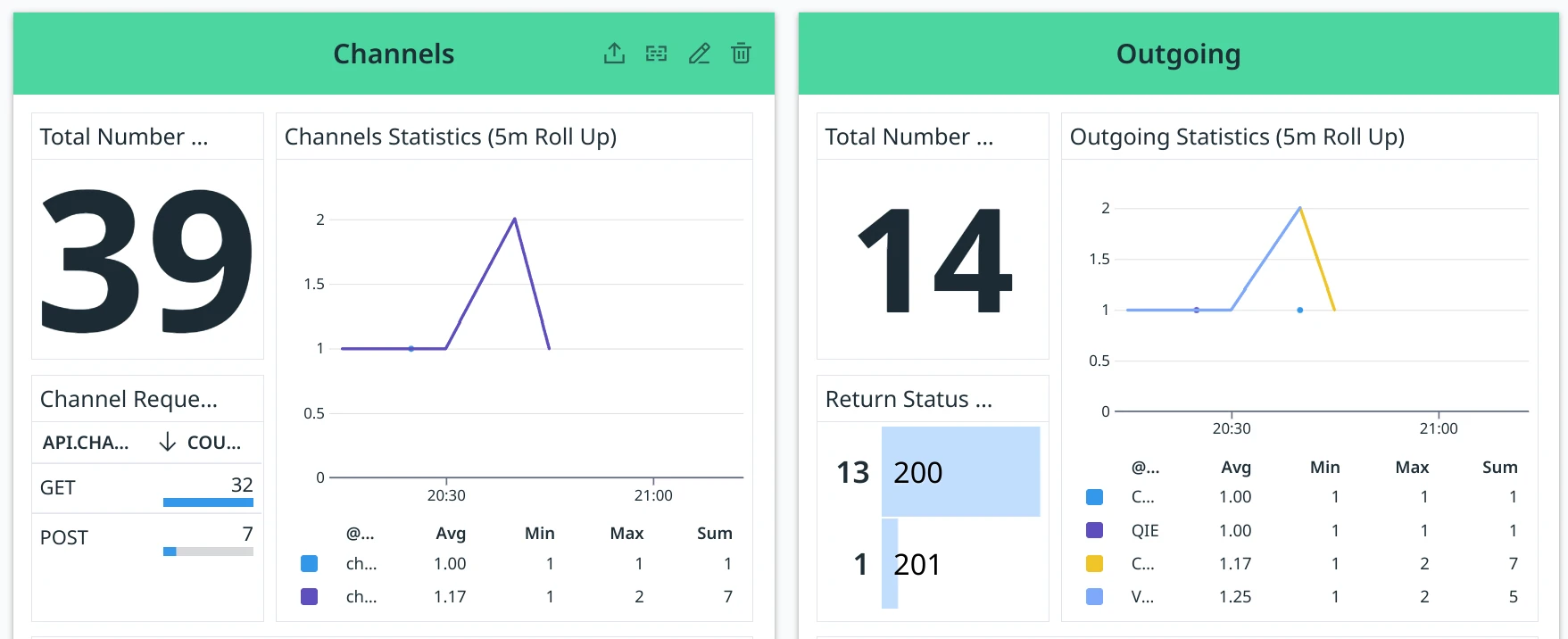Click the 200 return status bar
1568x639 pixels.
[x=960, y=472]
